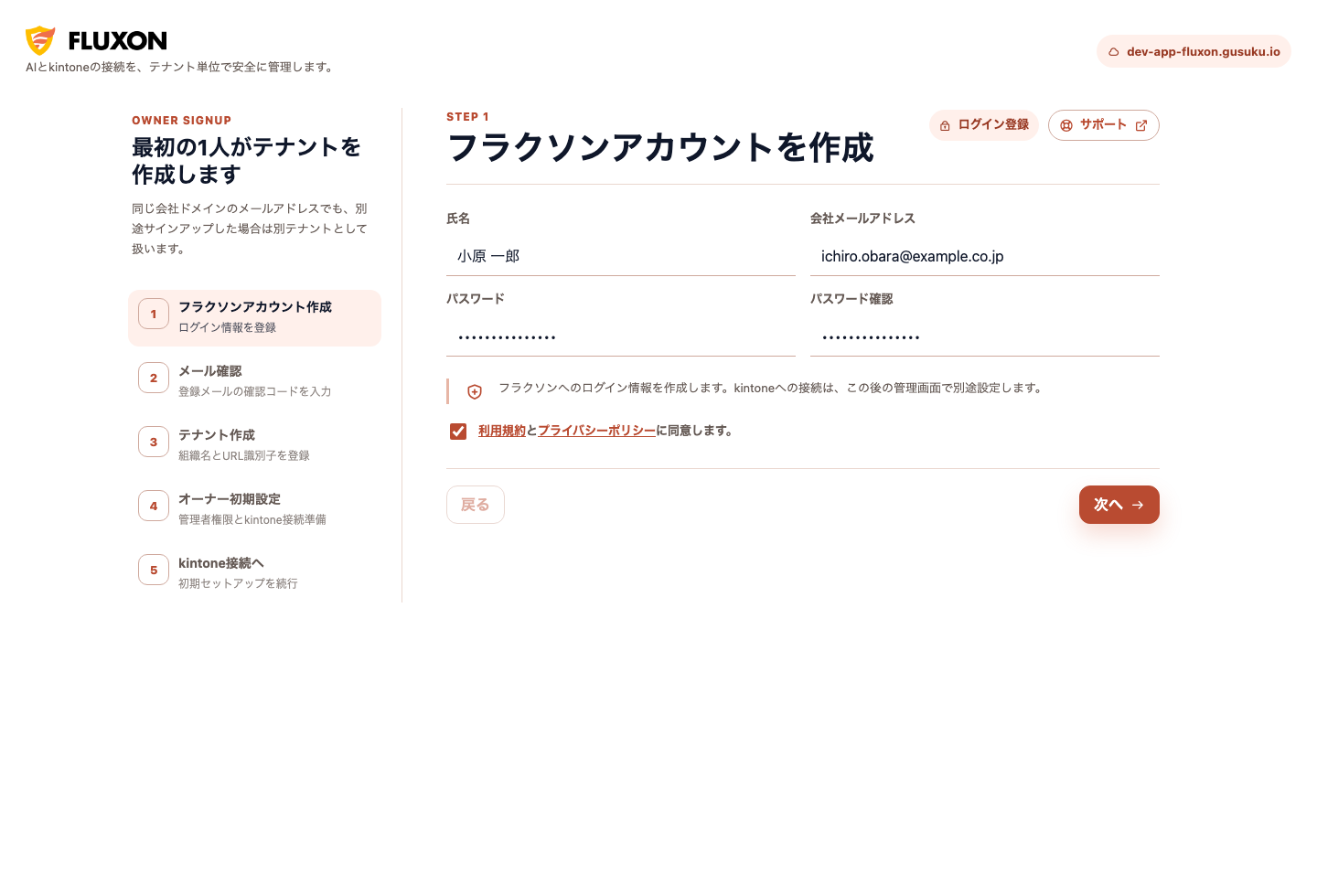
Task: Click the dev-app-fluxon.gusuku.io domain badge
Action: (1194, 51)
